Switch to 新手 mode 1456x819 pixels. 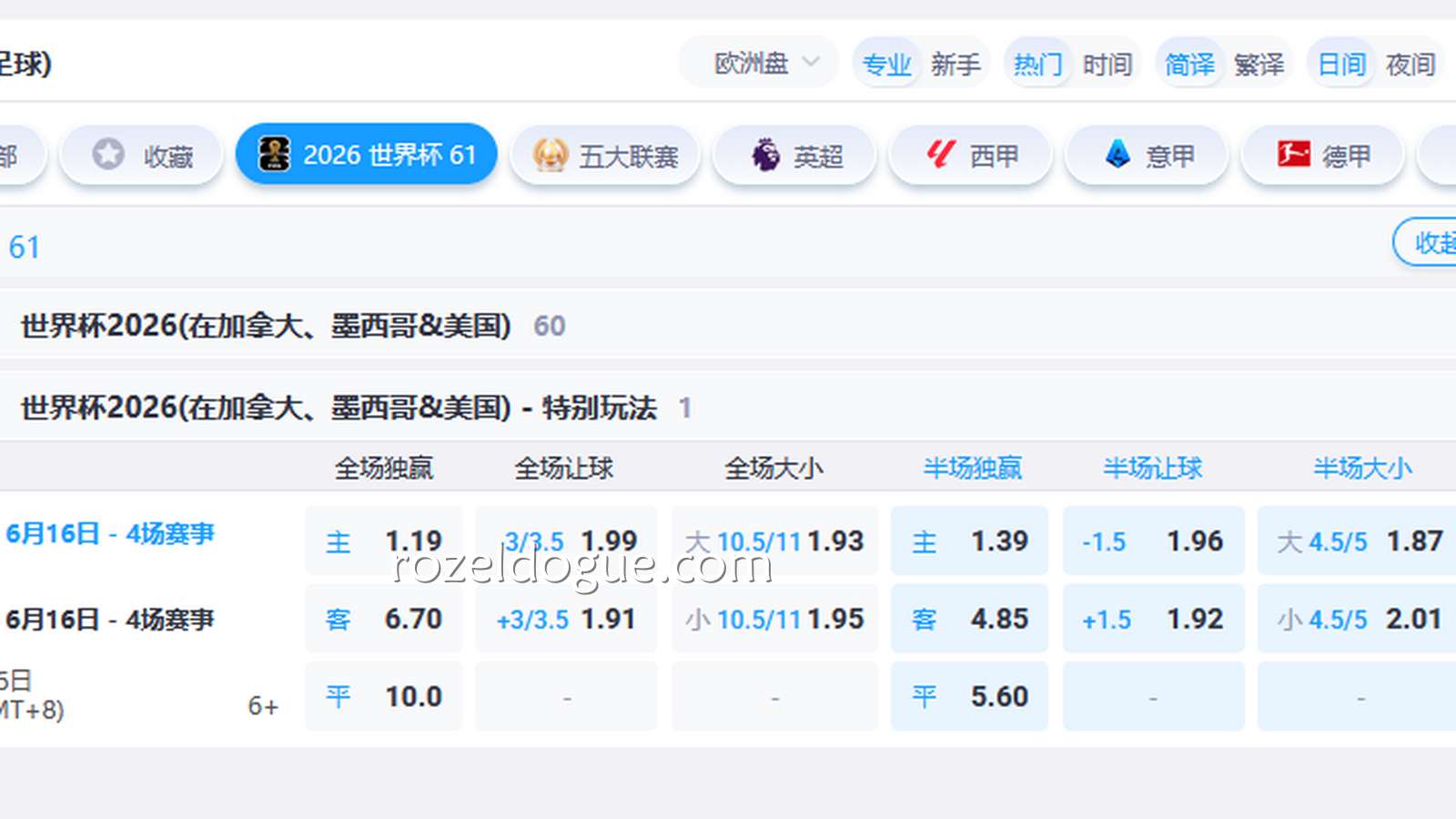pyautogui.click(x=955, y=65)
